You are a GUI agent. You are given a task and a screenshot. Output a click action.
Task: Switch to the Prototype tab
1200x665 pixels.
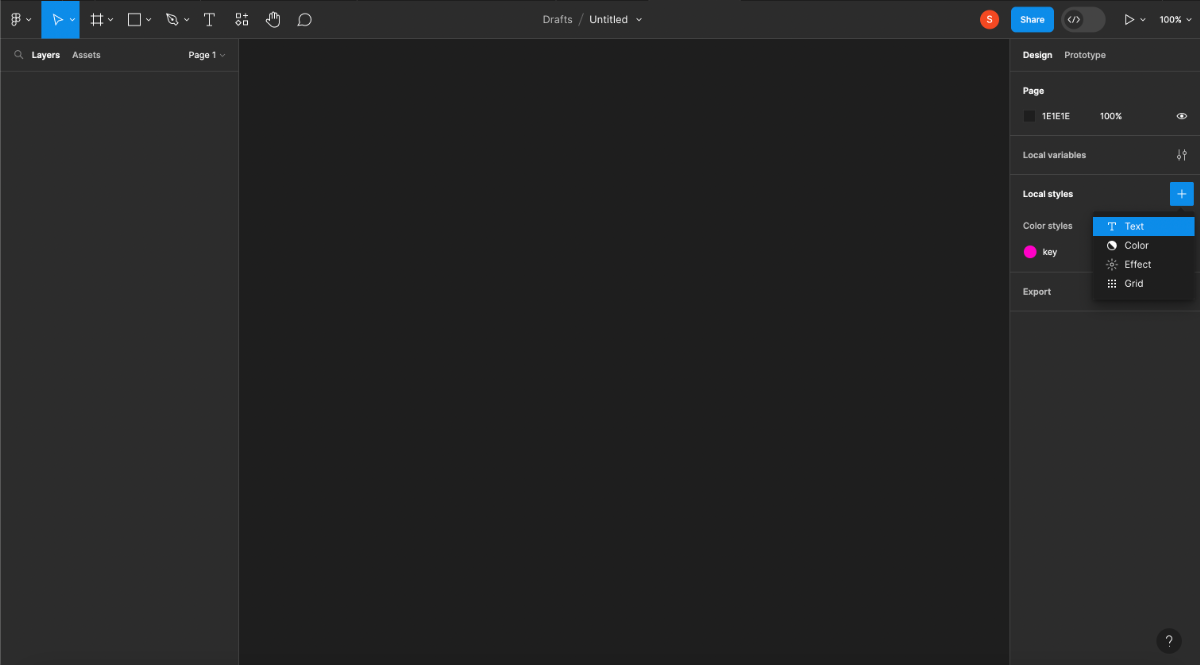point(1085,55)
